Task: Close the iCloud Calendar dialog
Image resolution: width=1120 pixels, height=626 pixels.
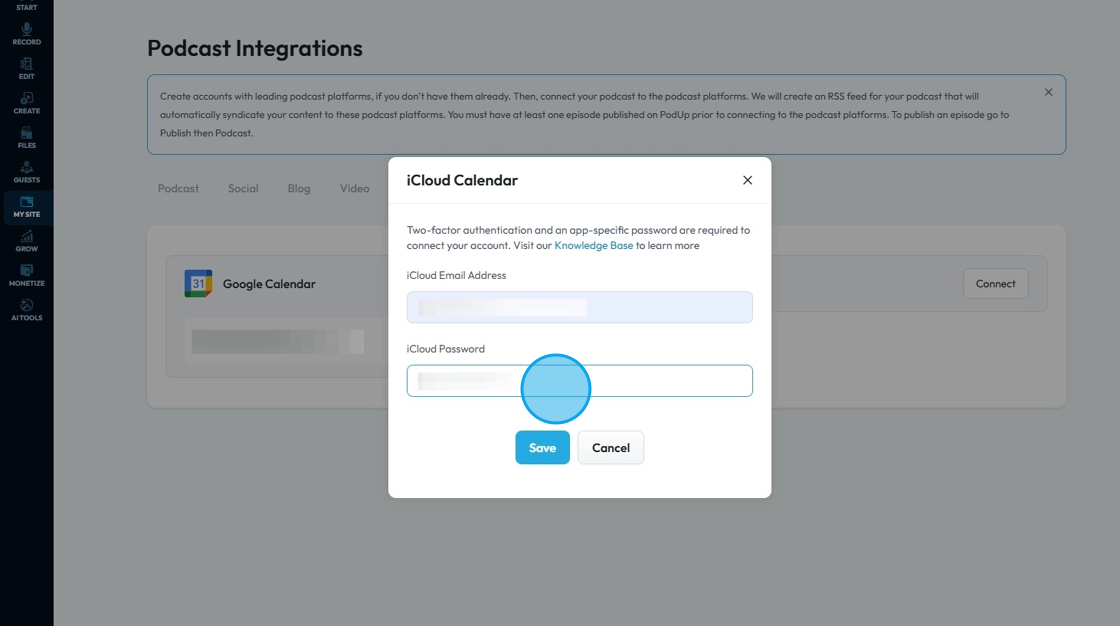Action: 747,180
